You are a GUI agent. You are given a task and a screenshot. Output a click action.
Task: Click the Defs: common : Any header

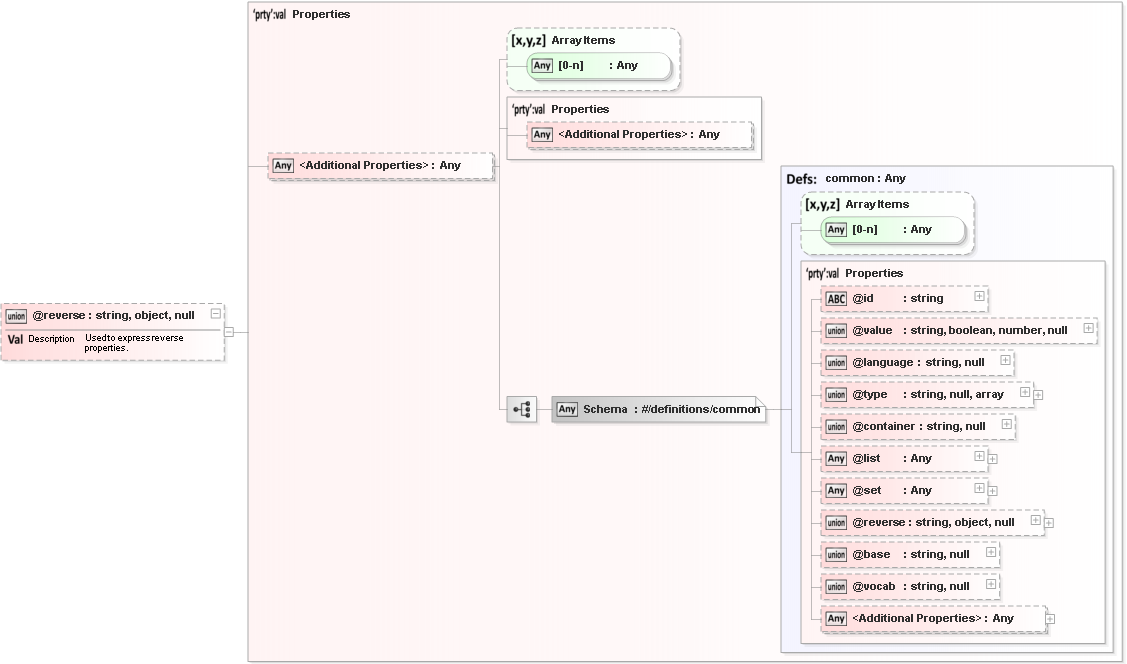tap(845, 178)
